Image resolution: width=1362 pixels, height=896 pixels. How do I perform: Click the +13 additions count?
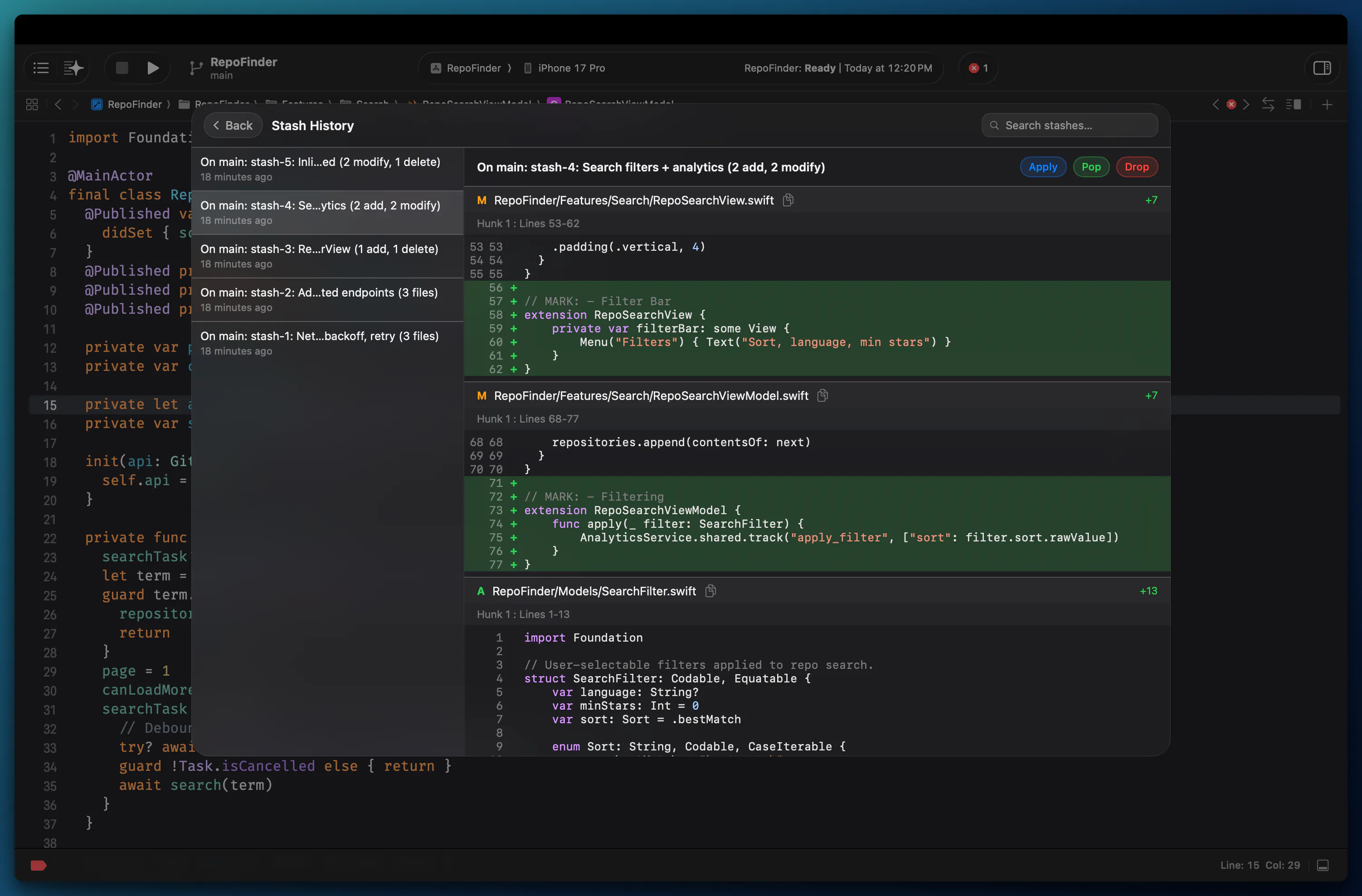pyautogui.click(x=1148, y=590)
